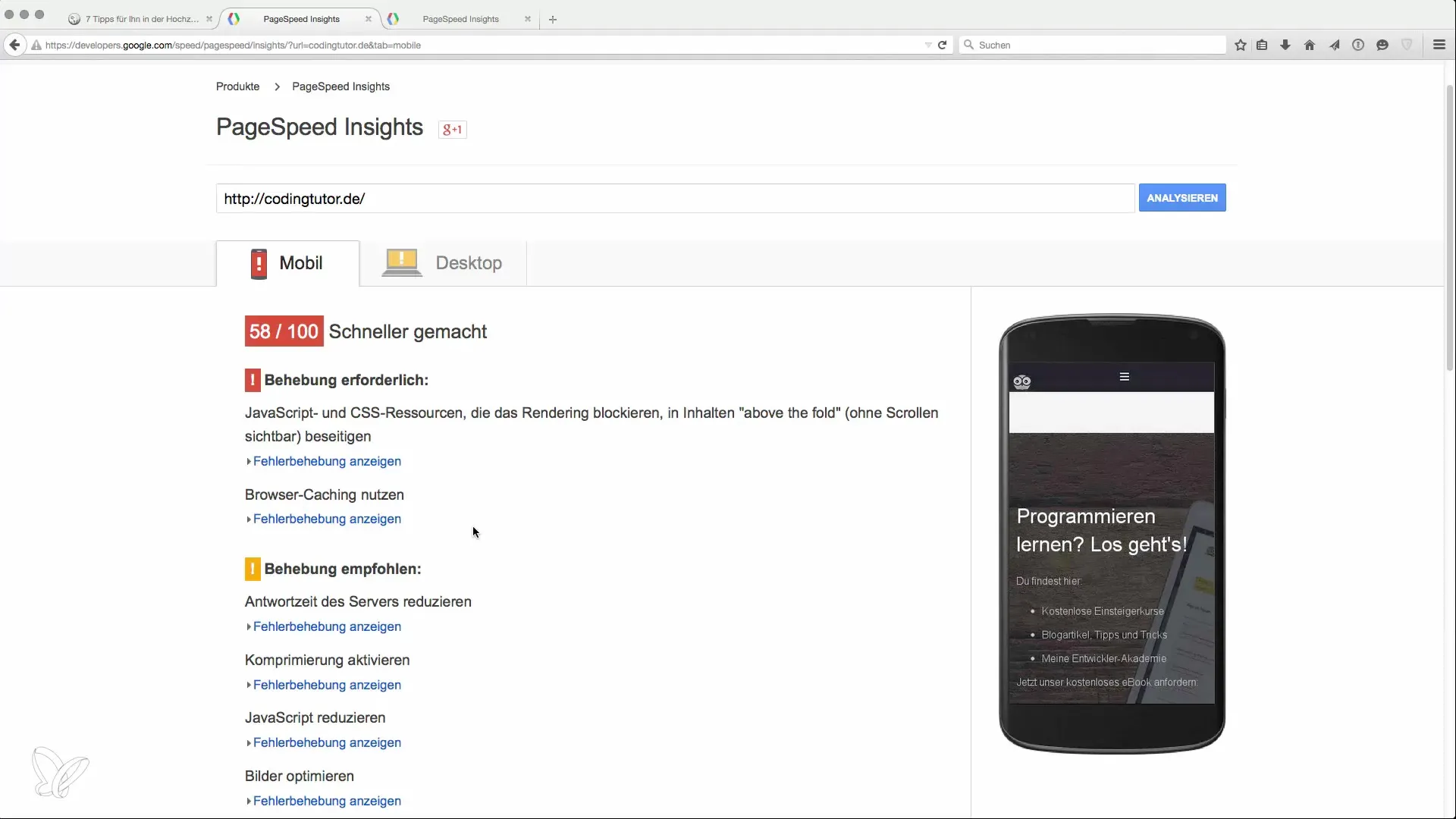Click the PageSpeed Insights breadcrumb link
This screenshot has width=1456, height=819.
[x=340, y=86]
